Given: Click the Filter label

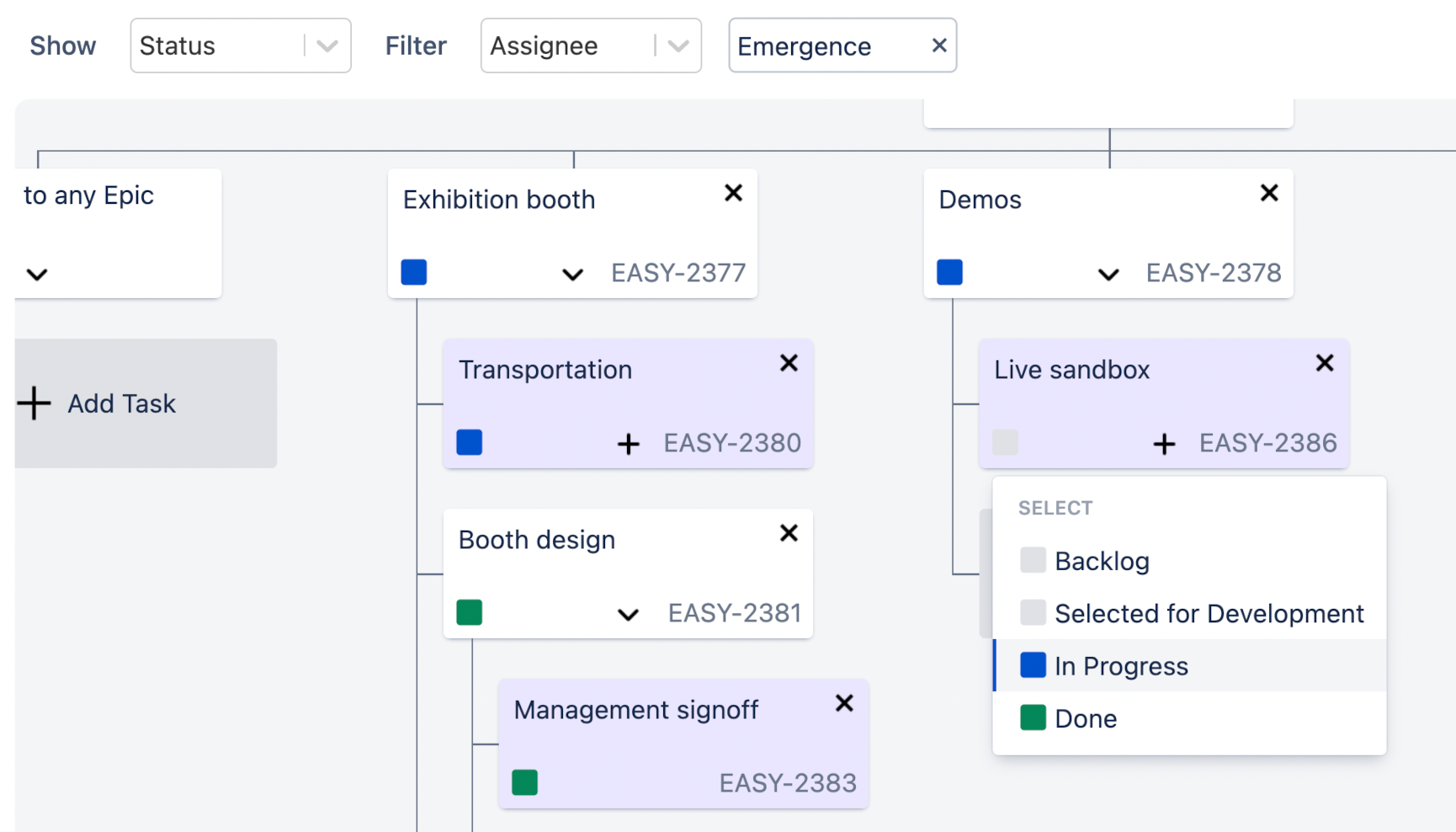Looking at the screenshot, I should tap(416, 45).
